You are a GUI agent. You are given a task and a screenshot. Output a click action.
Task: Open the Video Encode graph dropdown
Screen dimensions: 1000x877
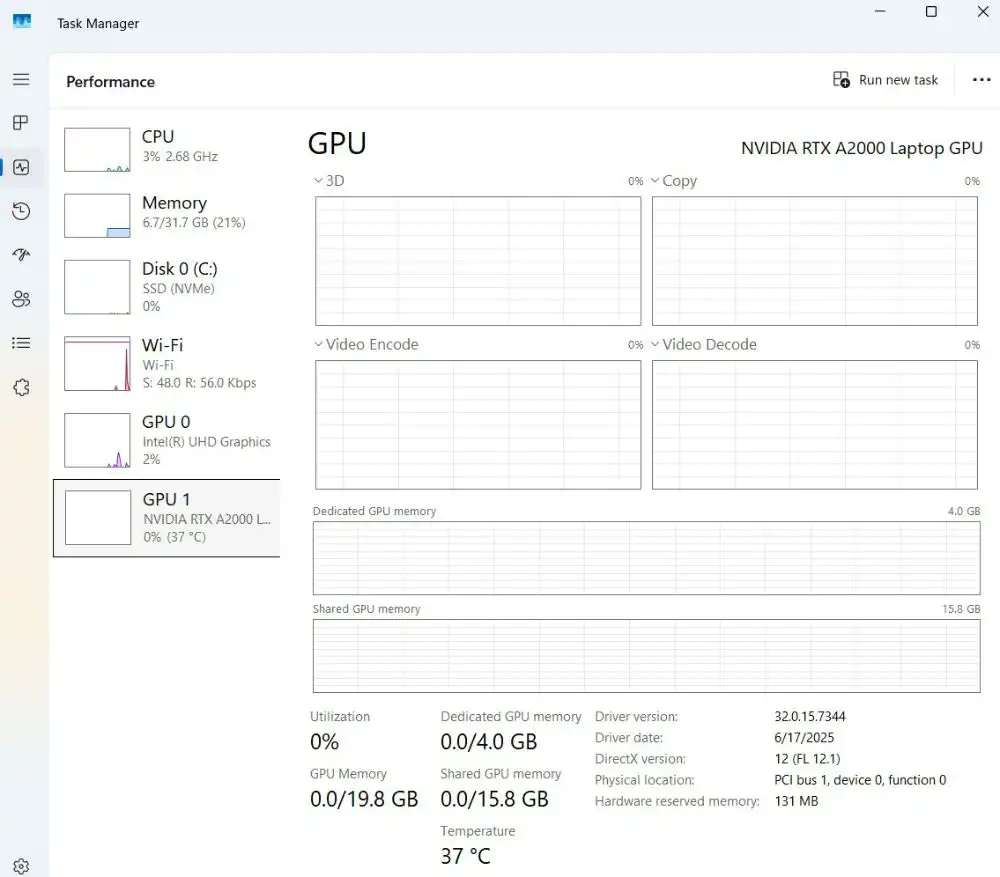point(366,345)
